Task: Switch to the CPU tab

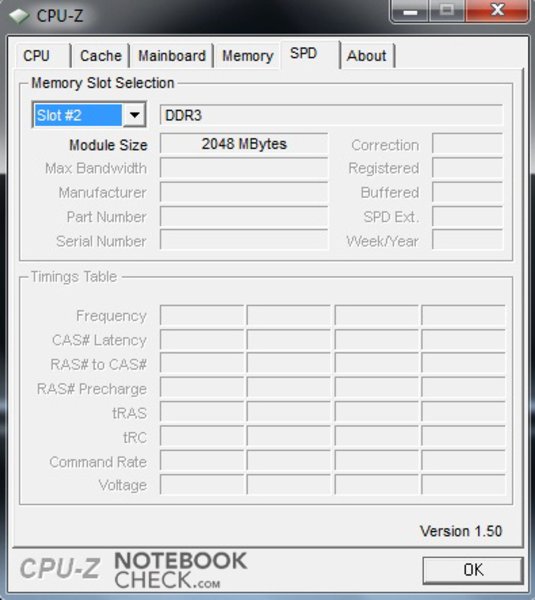Action: (x=43, y=56)
